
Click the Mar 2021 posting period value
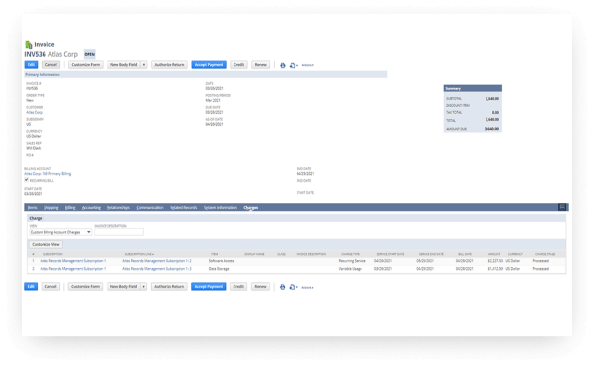point(213,100)
